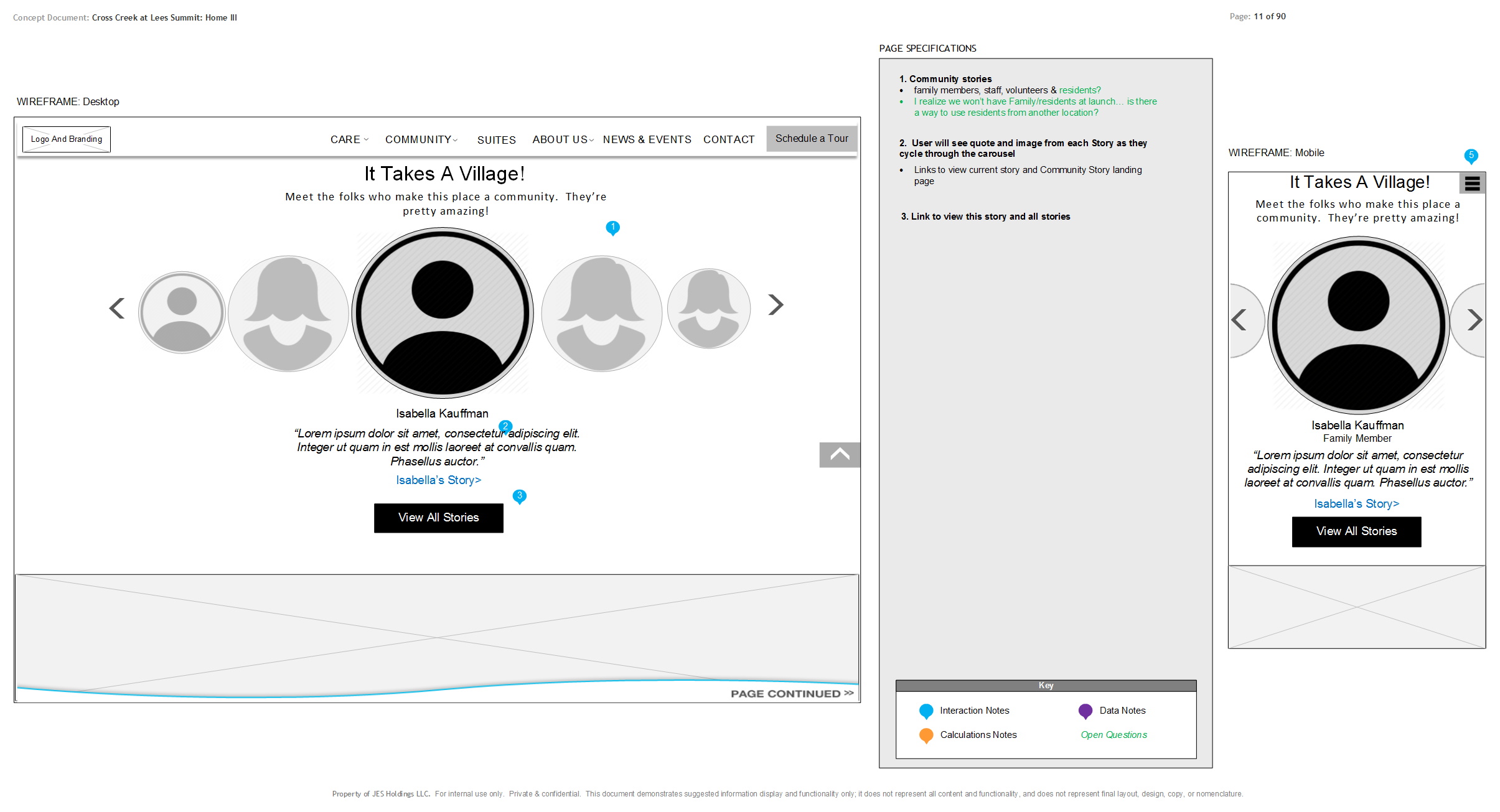Click the Logo And Branding placeholder
The width and height of the screenshot is (1500, 812).
[x=67, y=139]
